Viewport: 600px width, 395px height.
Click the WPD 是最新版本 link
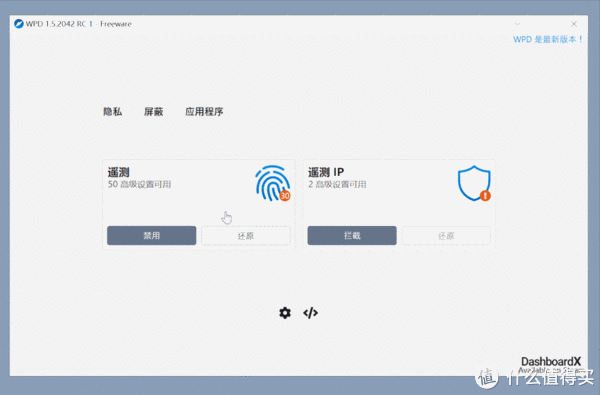[548, 39]
